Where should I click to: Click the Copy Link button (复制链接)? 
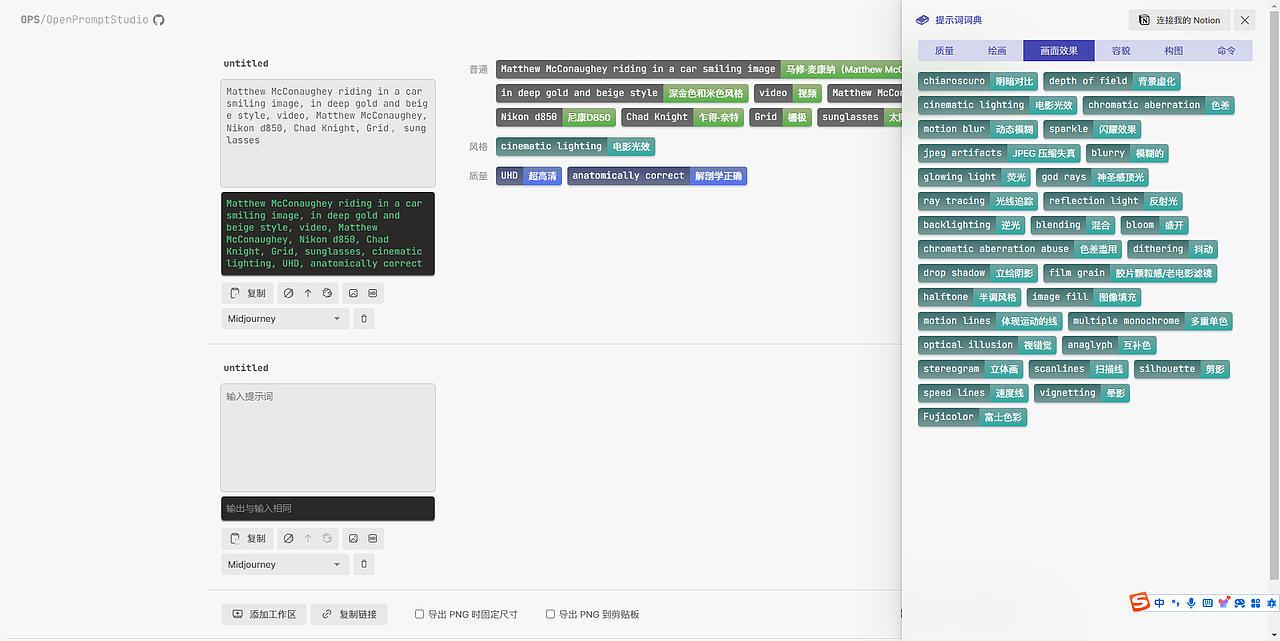click(x=349, y=614)
